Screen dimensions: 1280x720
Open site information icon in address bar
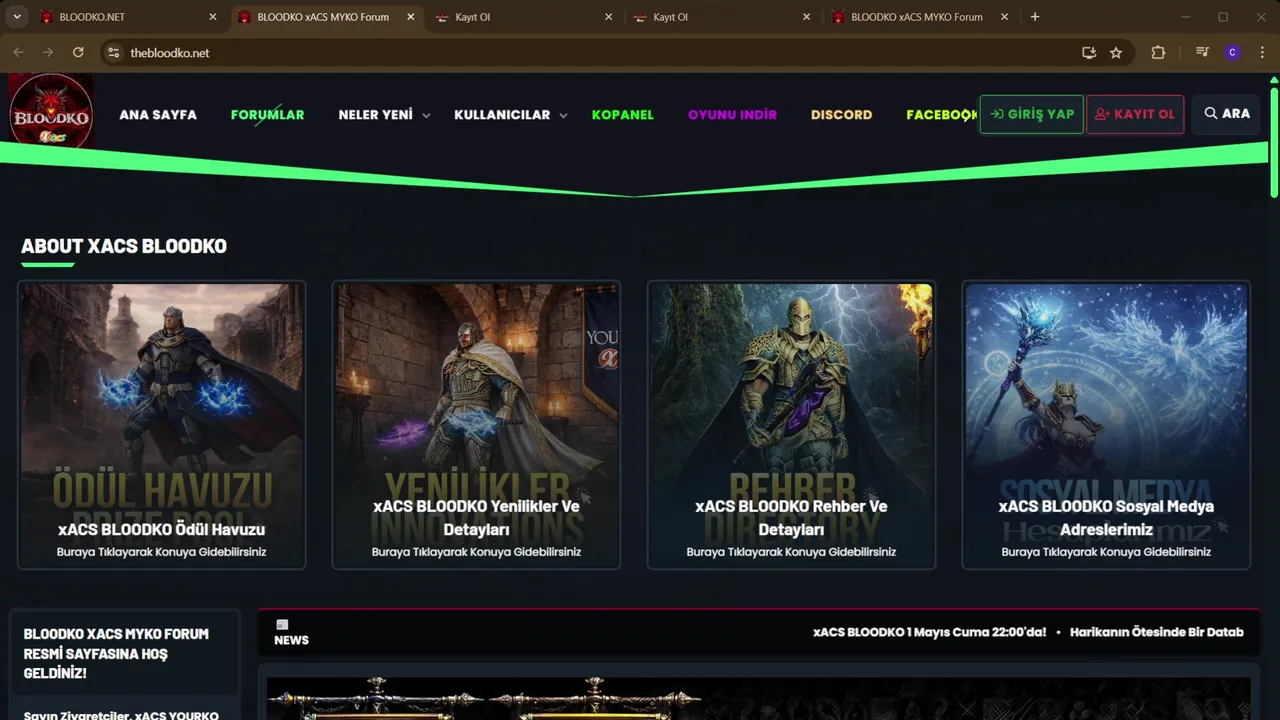[113, 53]
